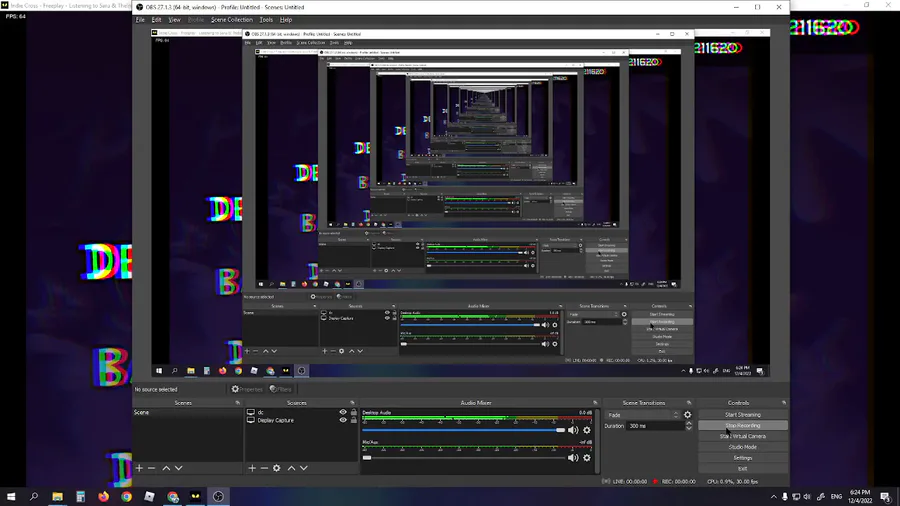The width and height of the screenshot is (900, 506).
Task: Select the Scene item in Scenes list
Action: pyautogui.click(x=188, y=412)
